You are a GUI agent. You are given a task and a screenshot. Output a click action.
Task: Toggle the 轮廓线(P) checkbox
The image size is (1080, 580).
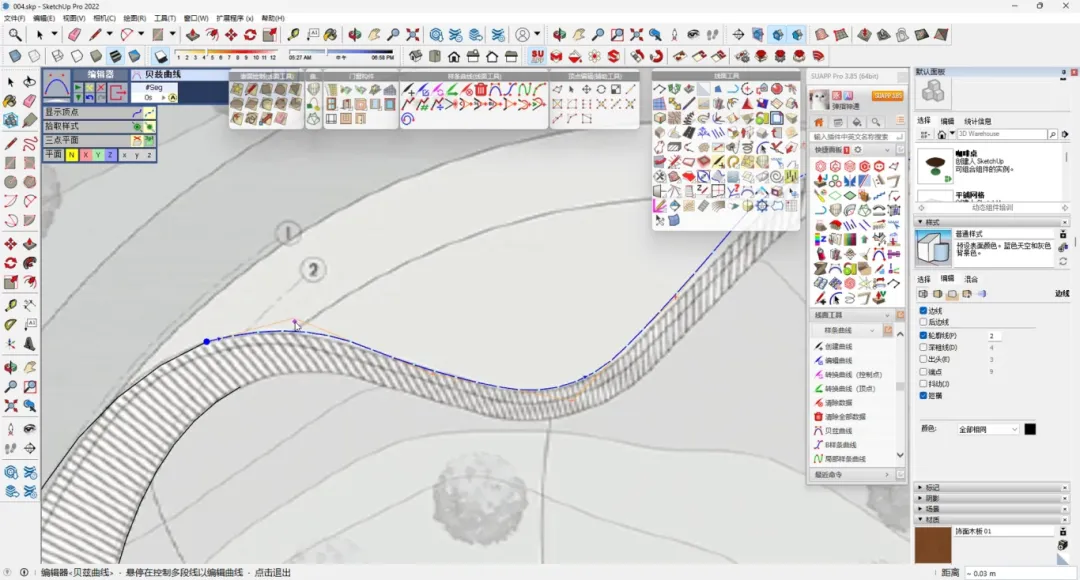pos(923,336)
